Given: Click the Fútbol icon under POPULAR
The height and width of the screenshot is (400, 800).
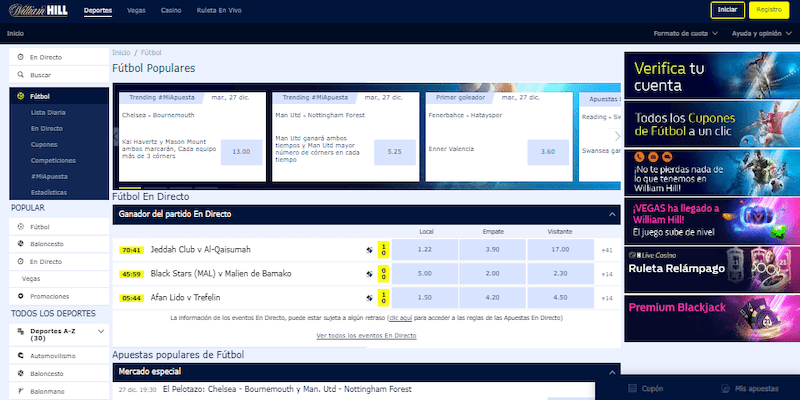Looking at the screenshot, I should [x=20, y=227].
